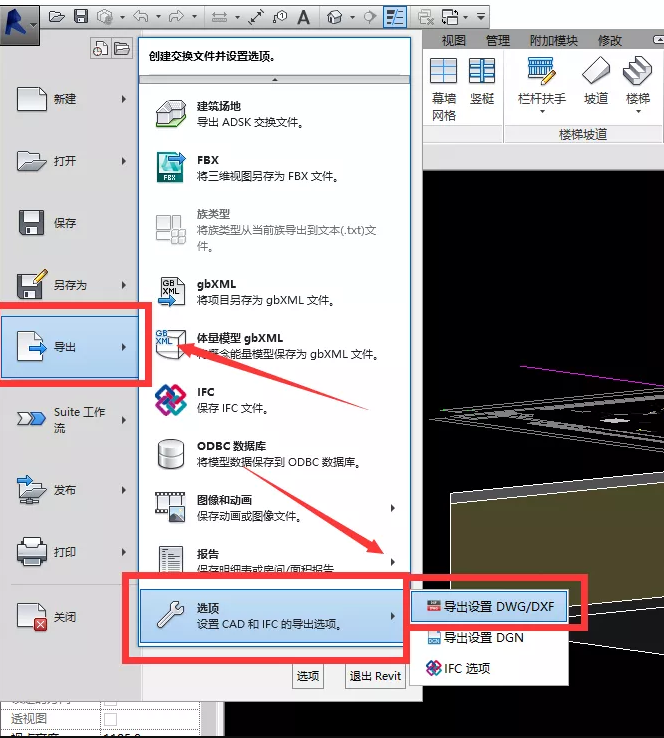
Task: Choose IFC export option
Action: pyautogui.click(x=274, y=400)
